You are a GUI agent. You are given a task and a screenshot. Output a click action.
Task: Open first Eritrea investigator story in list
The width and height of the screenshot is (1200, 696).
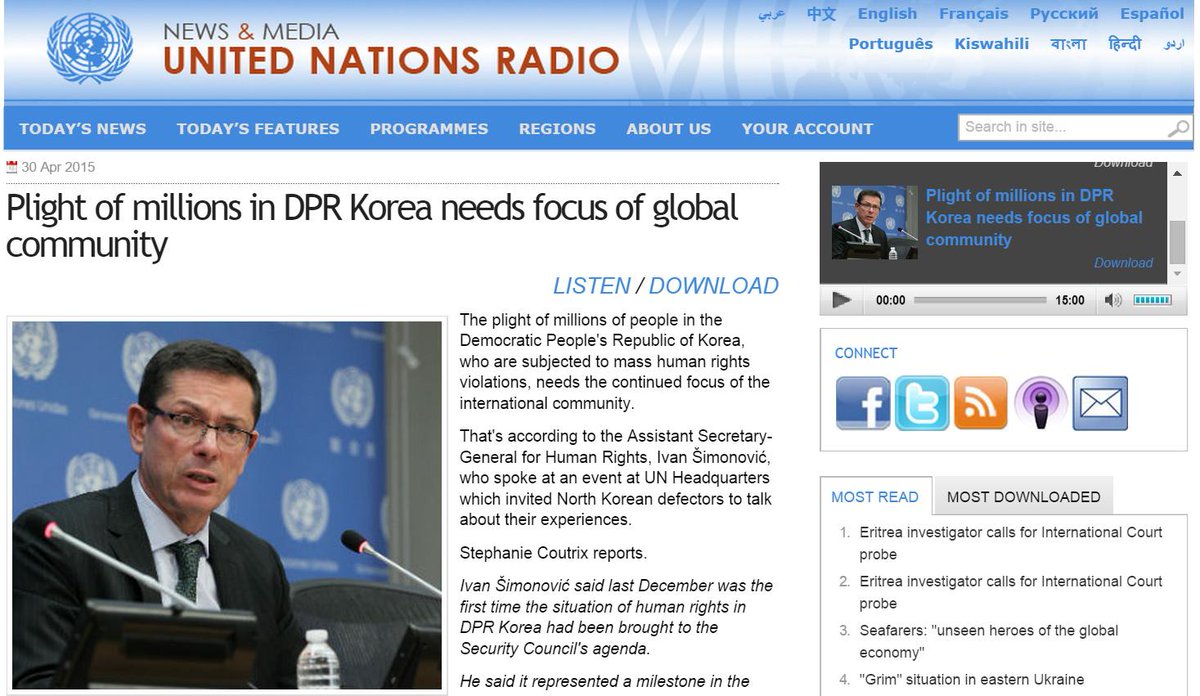1010,543
